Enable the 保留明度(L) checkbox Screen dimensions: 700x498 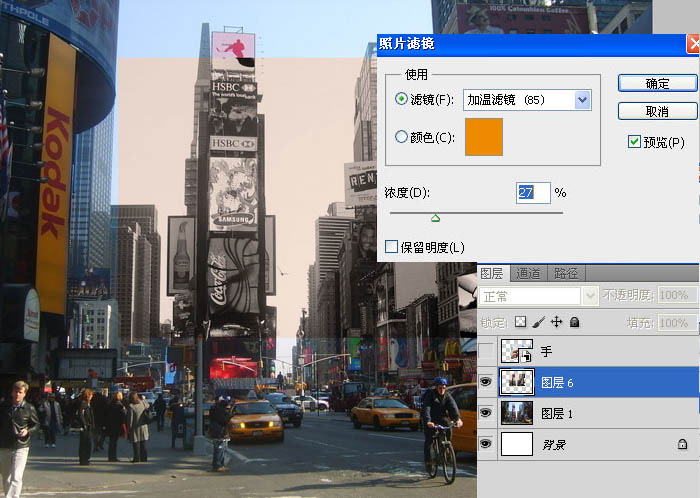point(392,246)
